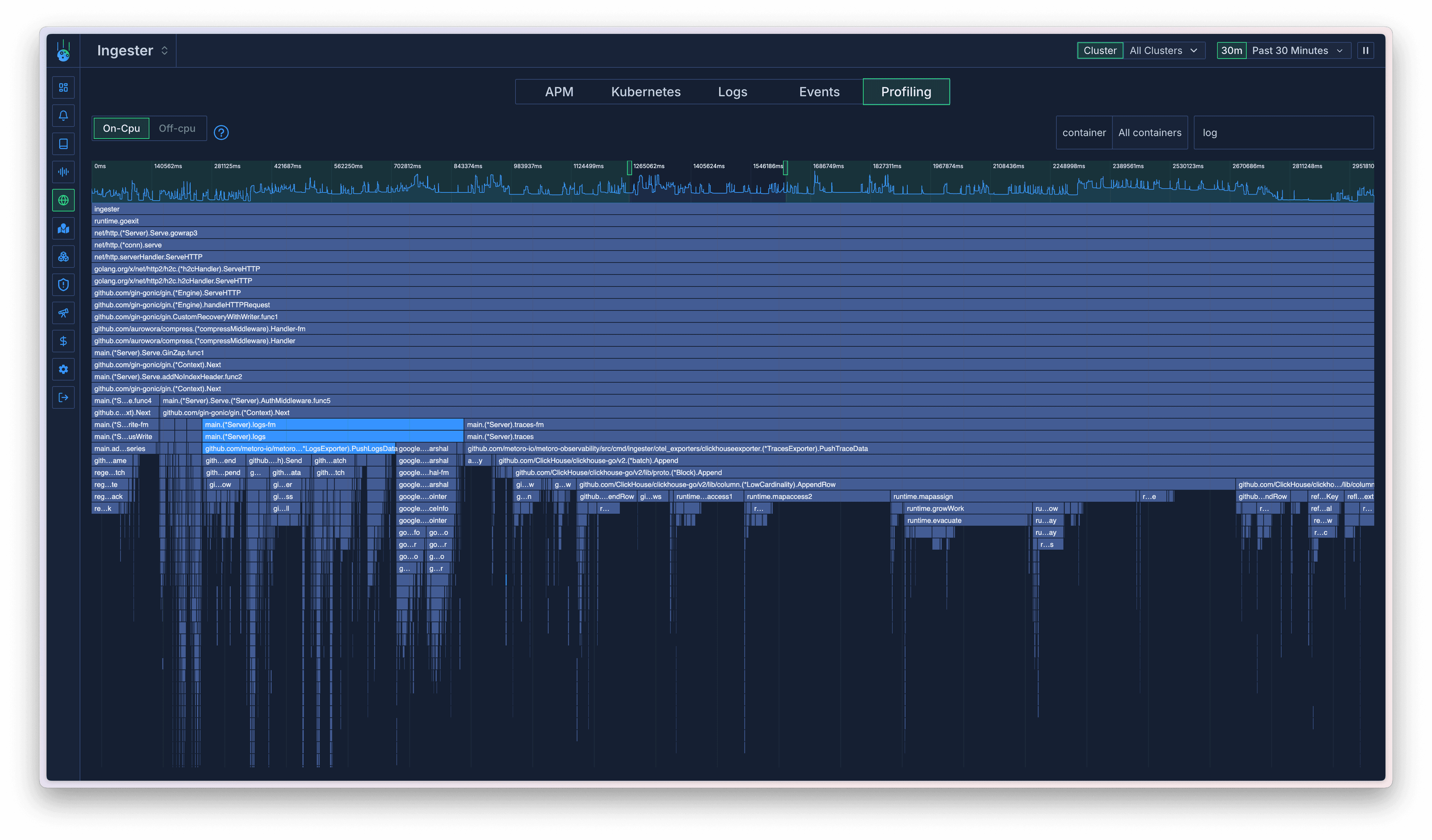
Task: Open settings via the gear icon
Action: 63,369
